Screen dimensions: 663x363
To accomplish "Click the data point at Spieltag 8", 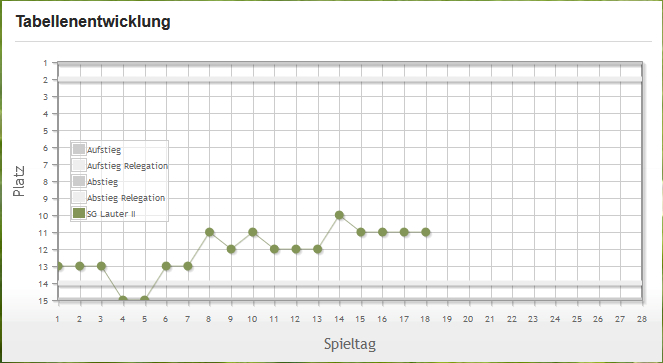I will (x=209, y=232).
